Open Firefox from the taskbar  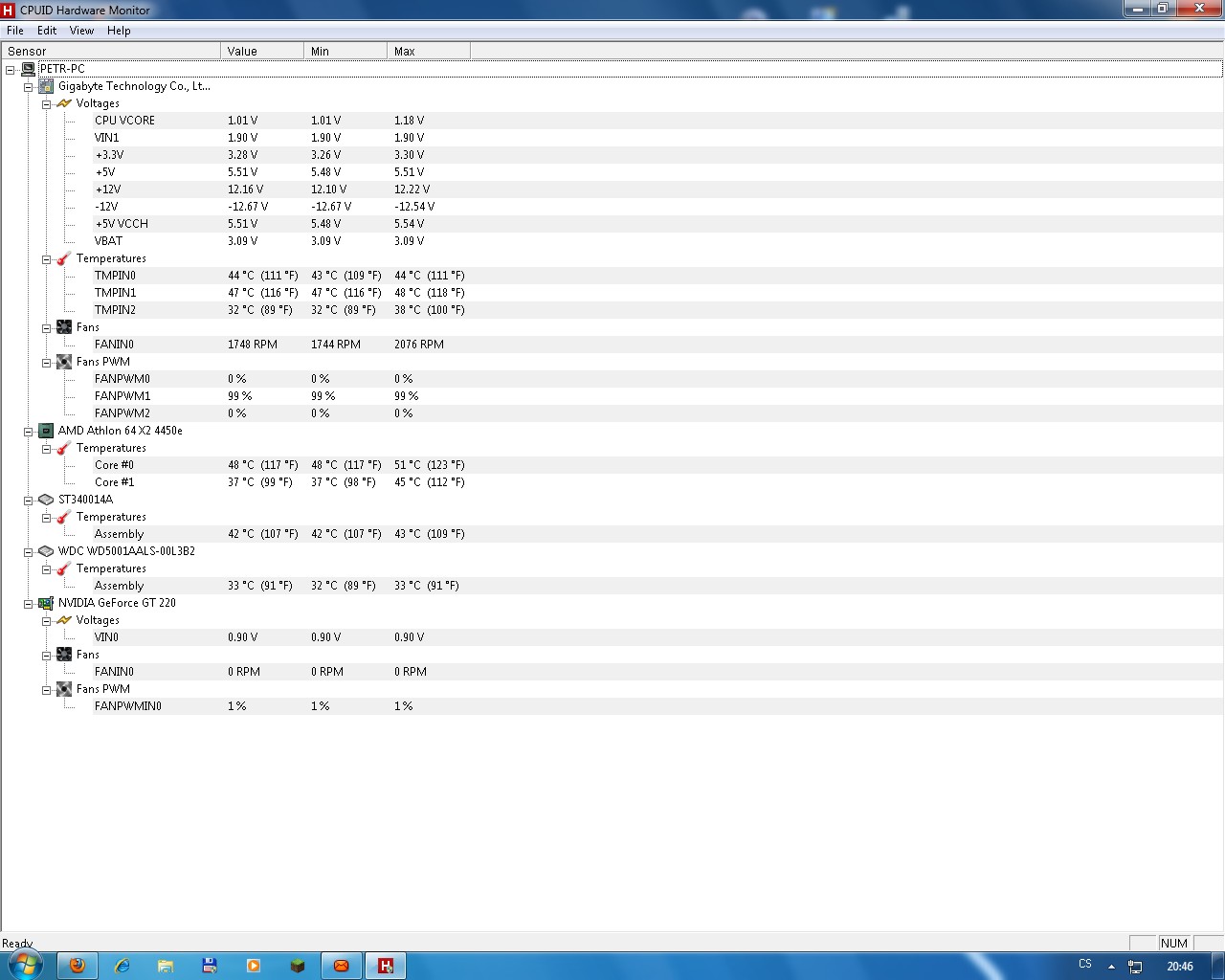[78, 966]
